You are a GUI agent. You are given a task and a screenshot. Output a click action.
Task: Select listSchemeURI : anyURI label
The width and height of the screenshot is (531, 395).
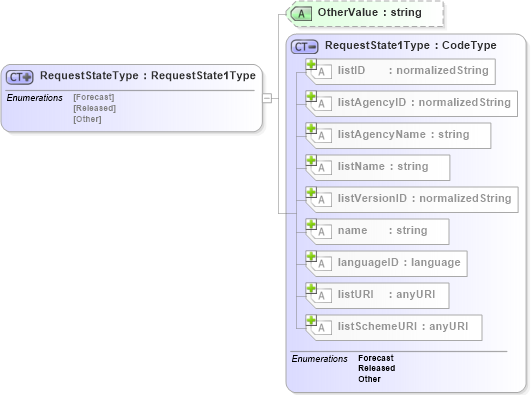point(403,326)
